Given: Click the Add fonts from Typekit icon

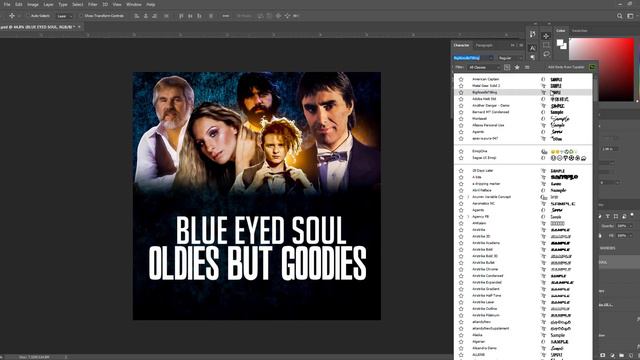Looking at the screenshot, I should click(x=592, y=67).
